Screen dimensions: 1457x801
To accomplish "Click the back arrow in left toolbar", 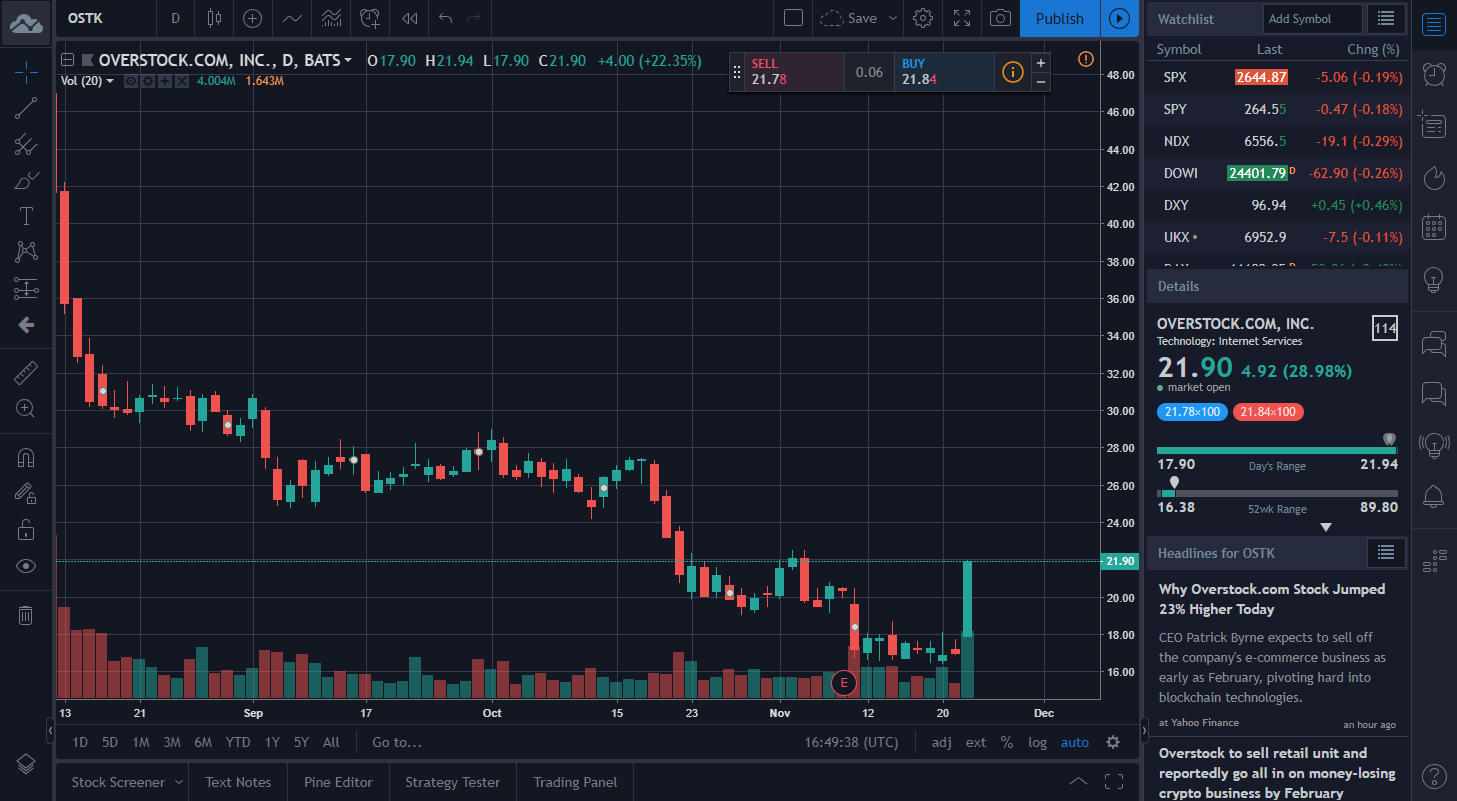I will 26,325.
